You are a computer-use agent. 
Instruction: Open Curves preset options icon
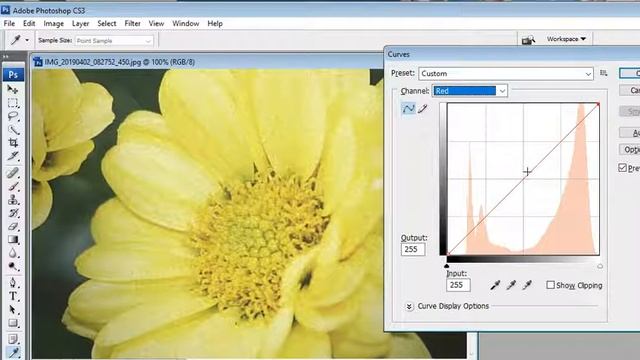pyautogui.click(x=604, y=73)
